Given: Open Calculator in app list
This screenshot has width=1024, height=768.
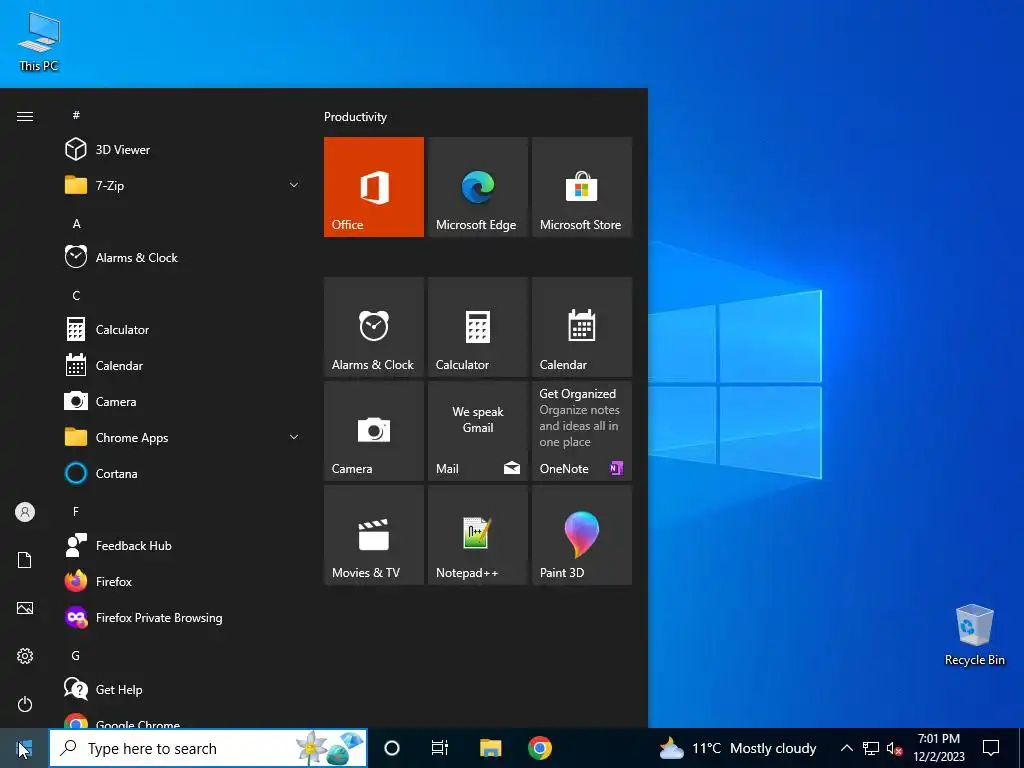Looking at the screenshot, I should [182, 329].
